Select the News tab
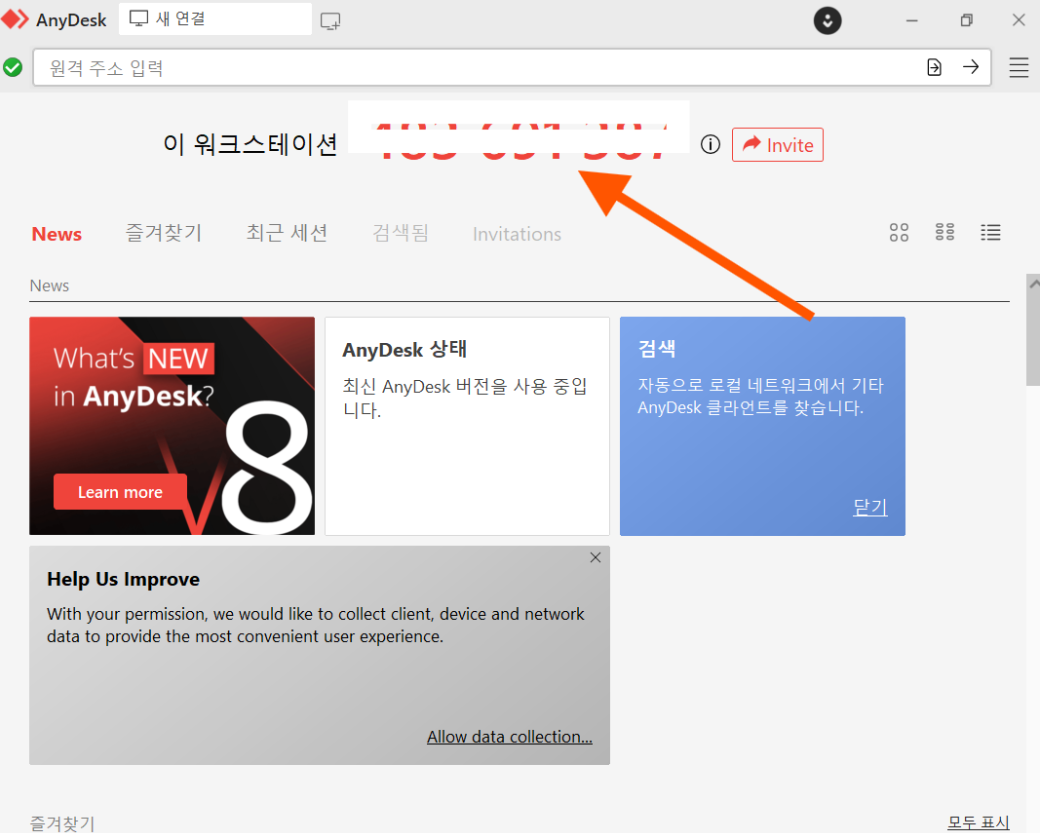 57,234
